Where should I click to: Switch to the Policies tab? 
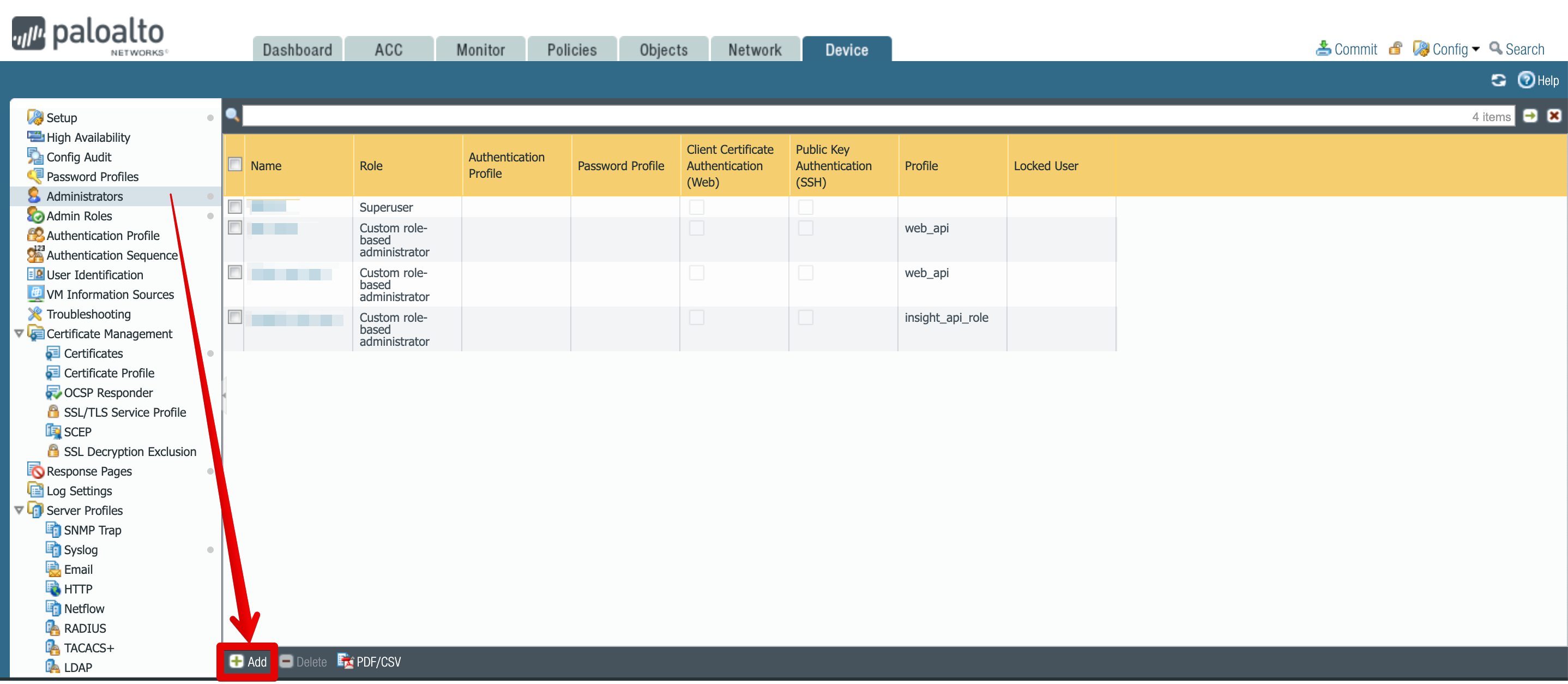[571, 50]
